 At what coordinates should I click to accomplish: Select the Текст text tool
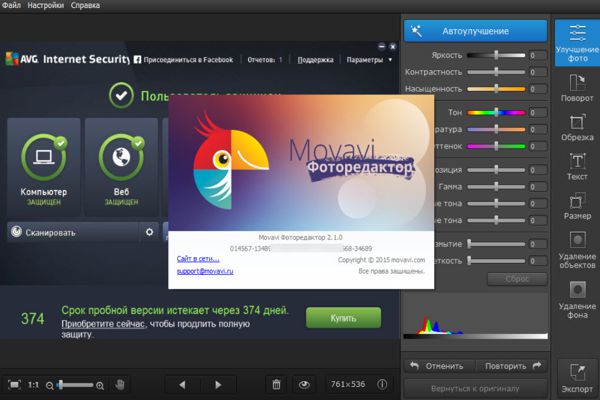pyautogui.click(x=577, y=167)
